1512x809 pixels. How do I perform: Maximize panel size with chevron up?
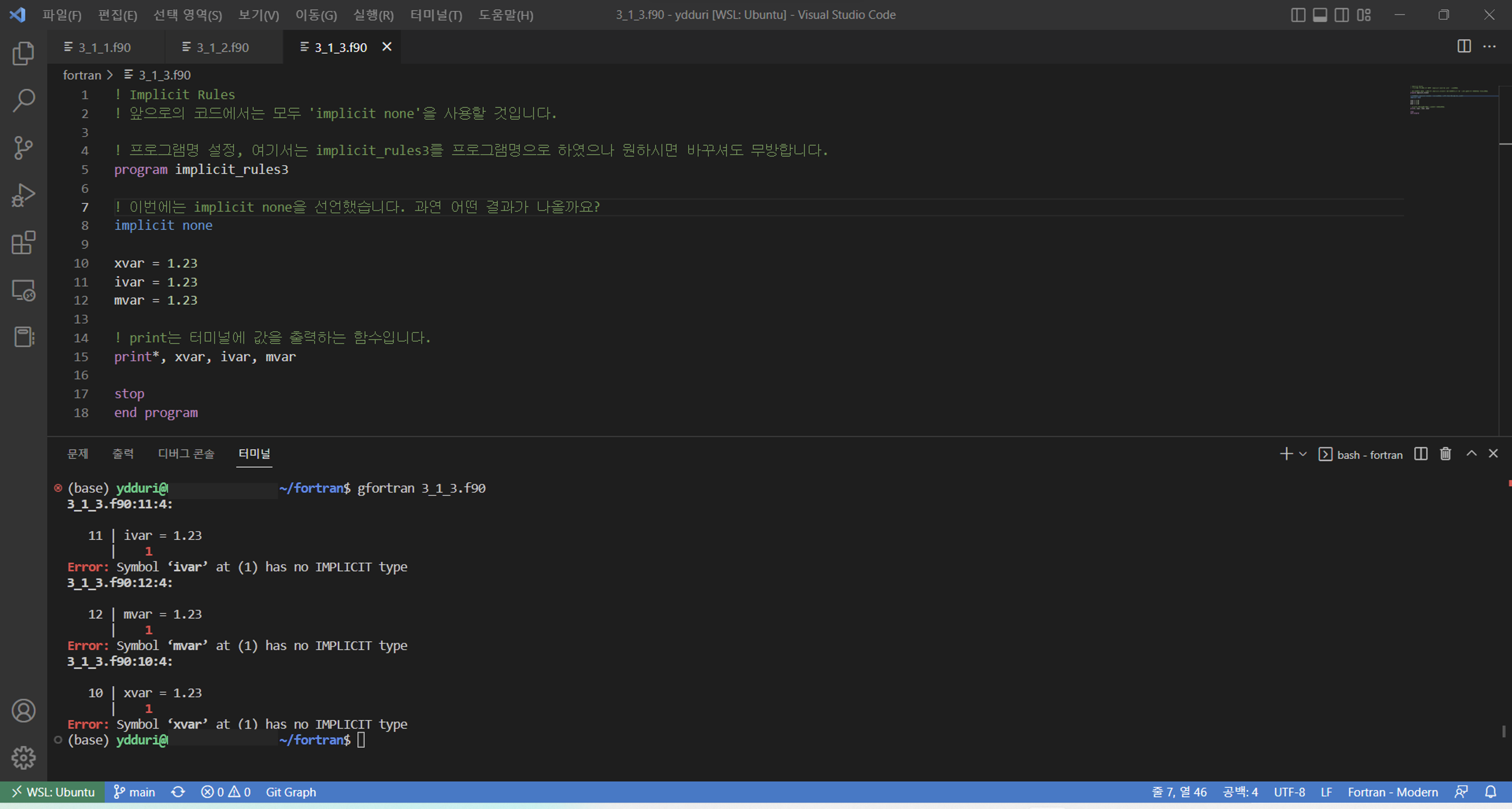point(1471,454)
